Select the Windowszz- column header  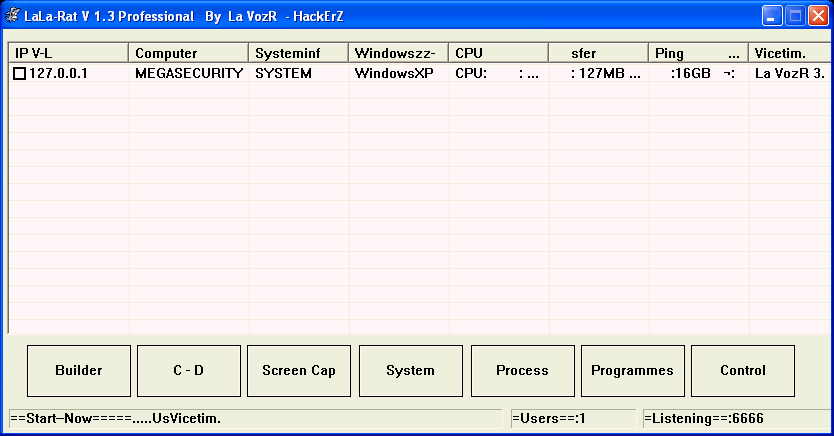[398, 53]
